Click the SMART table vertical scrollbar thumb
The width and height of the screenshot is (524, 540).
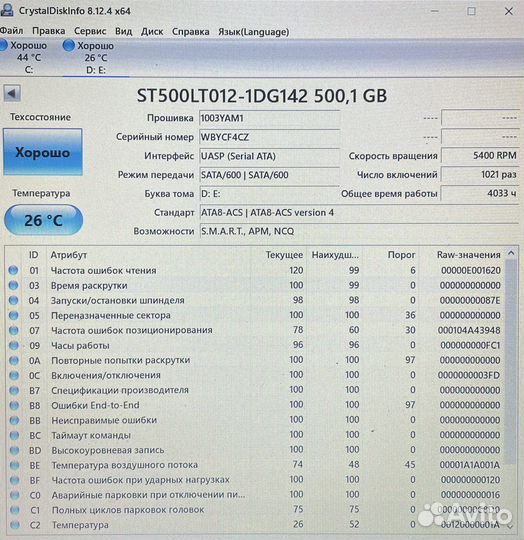(511, 362)
